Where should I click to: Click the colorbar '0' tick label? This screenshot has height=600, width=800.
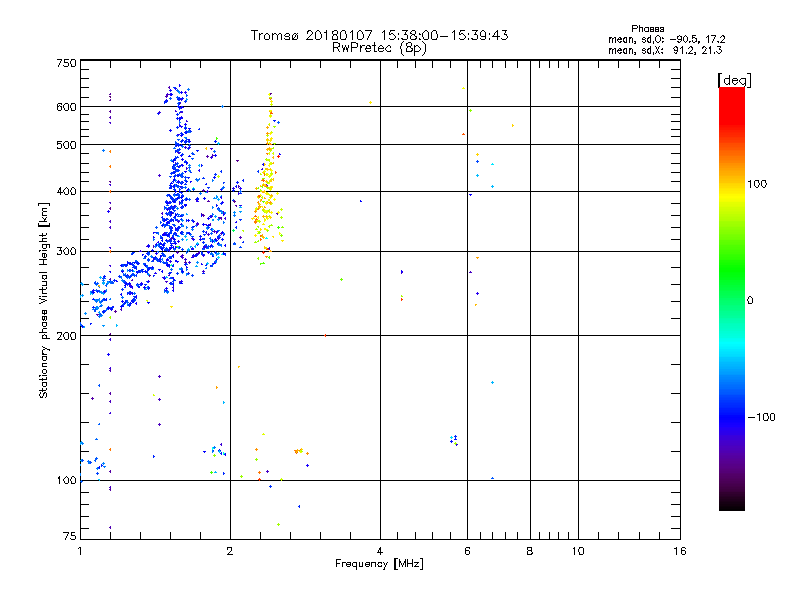click(x=750, y=301)
